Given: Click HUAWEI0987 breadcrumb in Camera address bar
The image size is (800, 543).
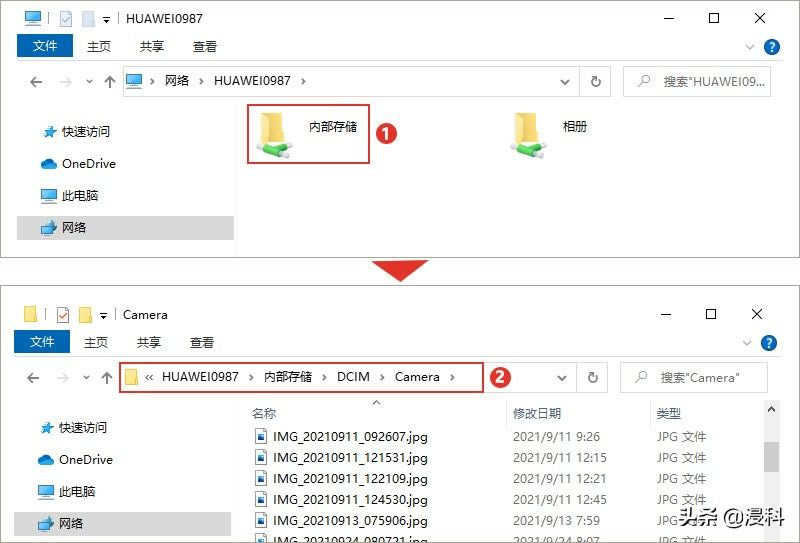Looking at the screenshot, I should coord(200,377).
